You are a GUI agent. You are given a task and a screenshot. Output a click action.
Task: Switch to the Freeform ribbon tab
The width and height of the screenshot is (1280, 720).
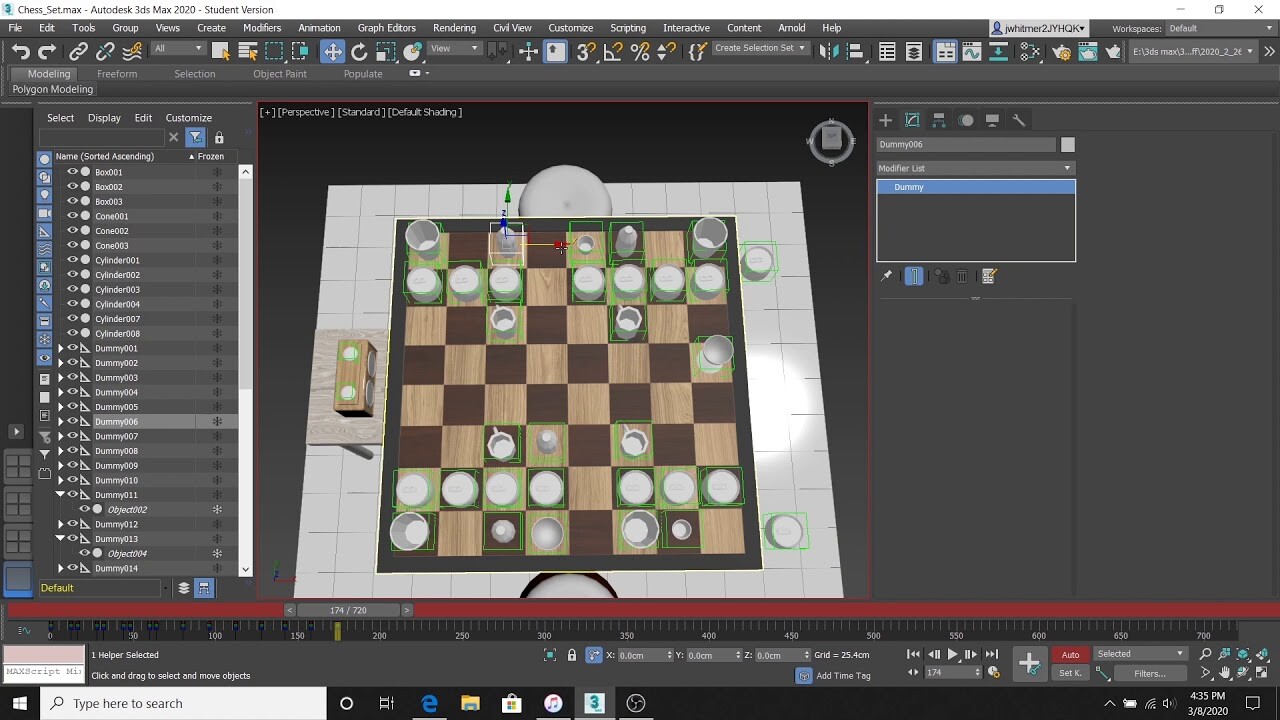(x=117, y=73)
